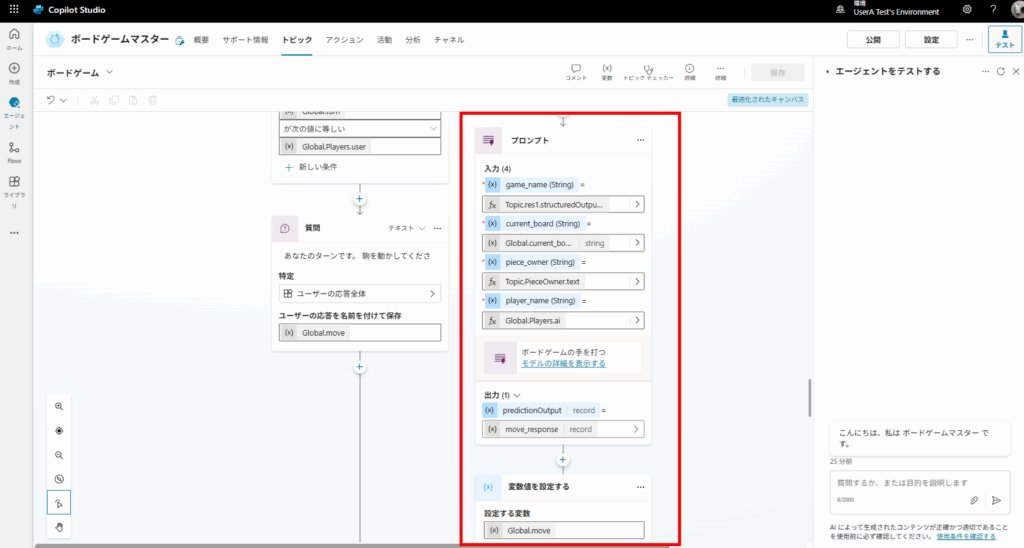Add node below the prompt node
The width and height of the screenshot is (1024, 548).
click(563, 460)
